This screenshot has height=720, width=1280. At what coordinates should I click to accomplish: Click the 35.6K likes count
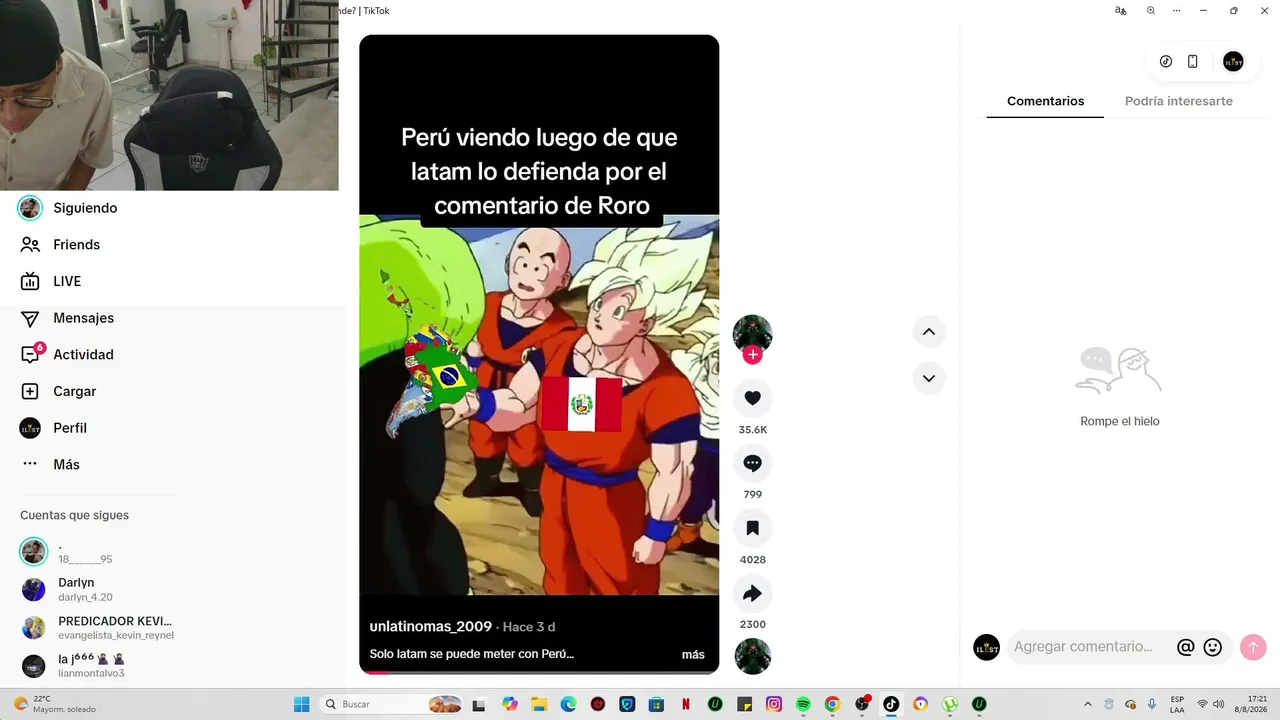point(753,430)
